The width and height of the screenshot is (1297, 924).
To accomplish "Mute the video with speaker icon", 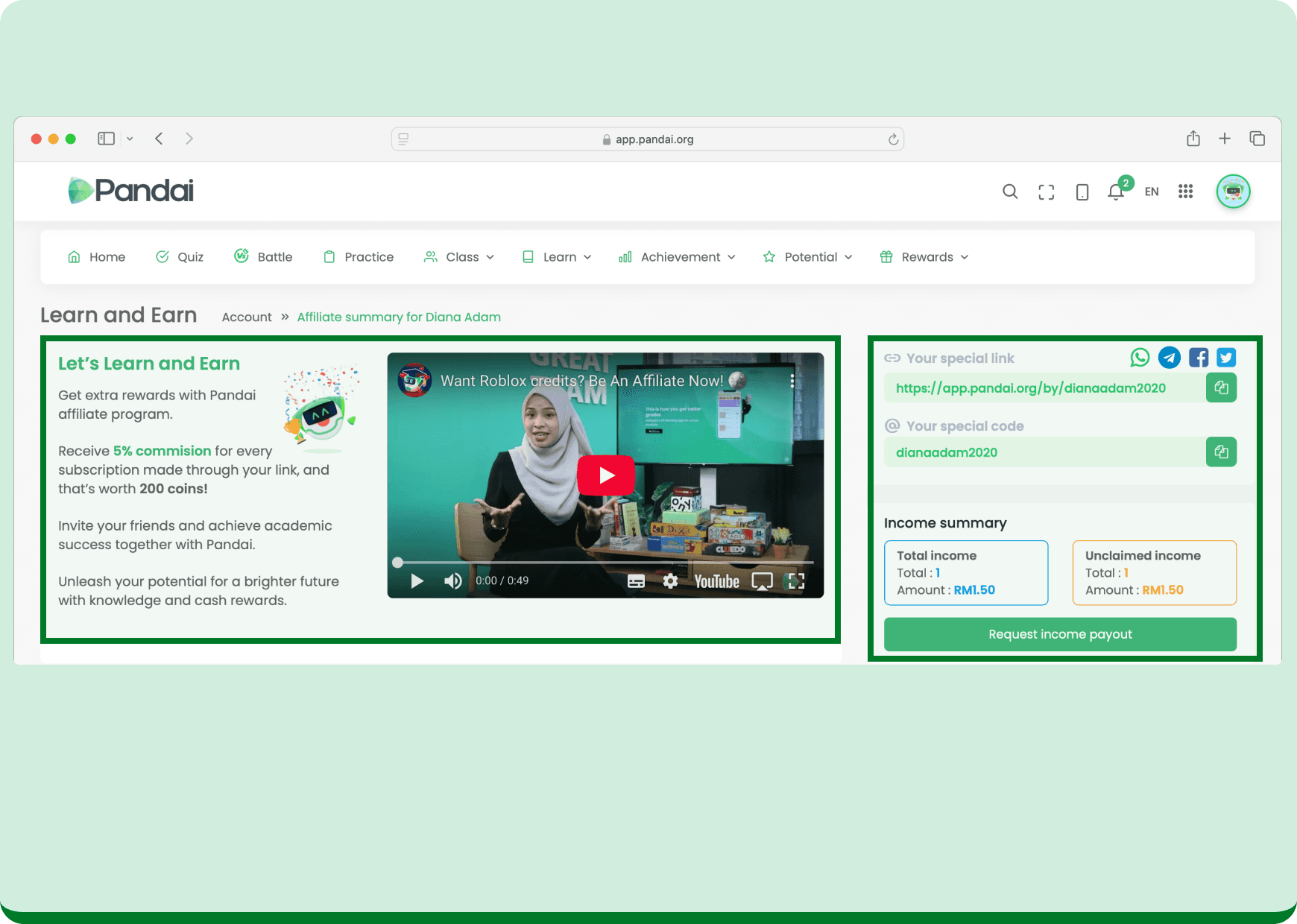I will pos(452,580).
